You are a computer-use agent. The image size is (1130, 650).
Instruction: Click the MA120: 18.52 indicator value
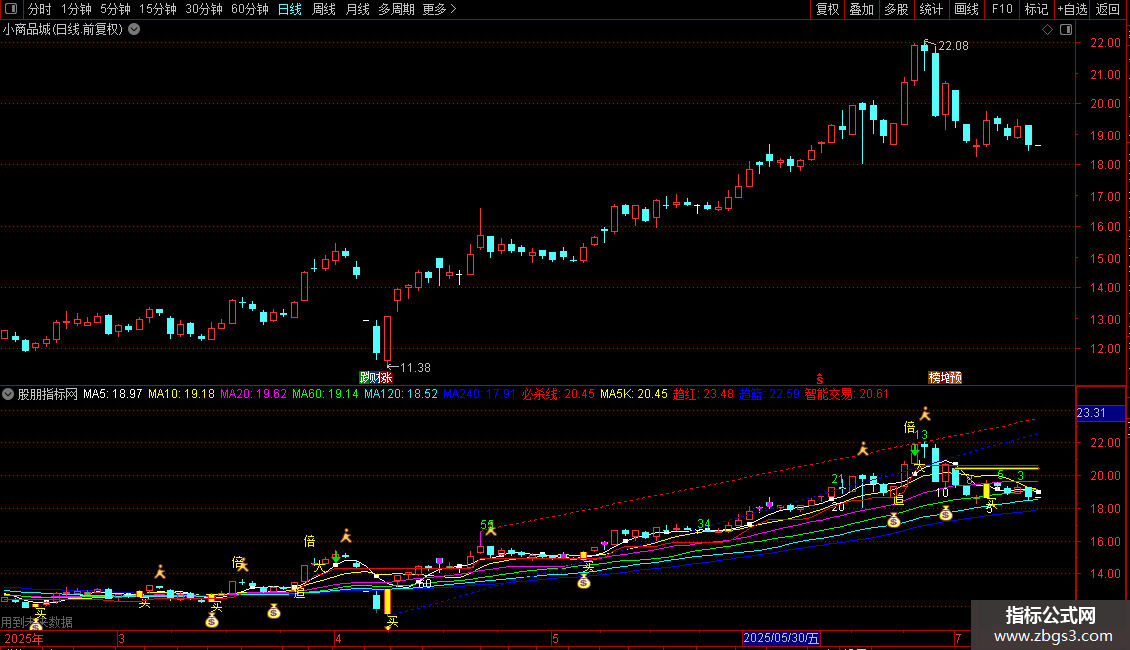tap(401, 394)
